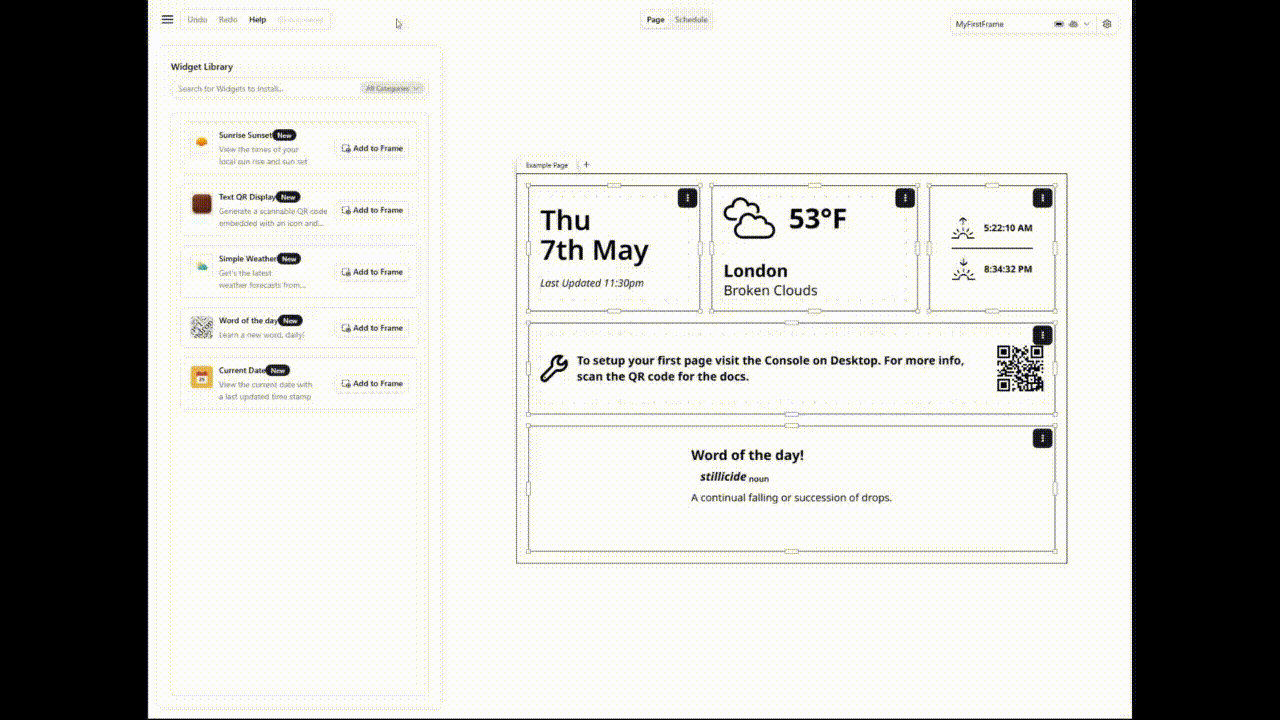This screenshot has width=1280, height=720.
Task: Click the 8:34:32 PM sunset time
Action: coord(1008,269)
